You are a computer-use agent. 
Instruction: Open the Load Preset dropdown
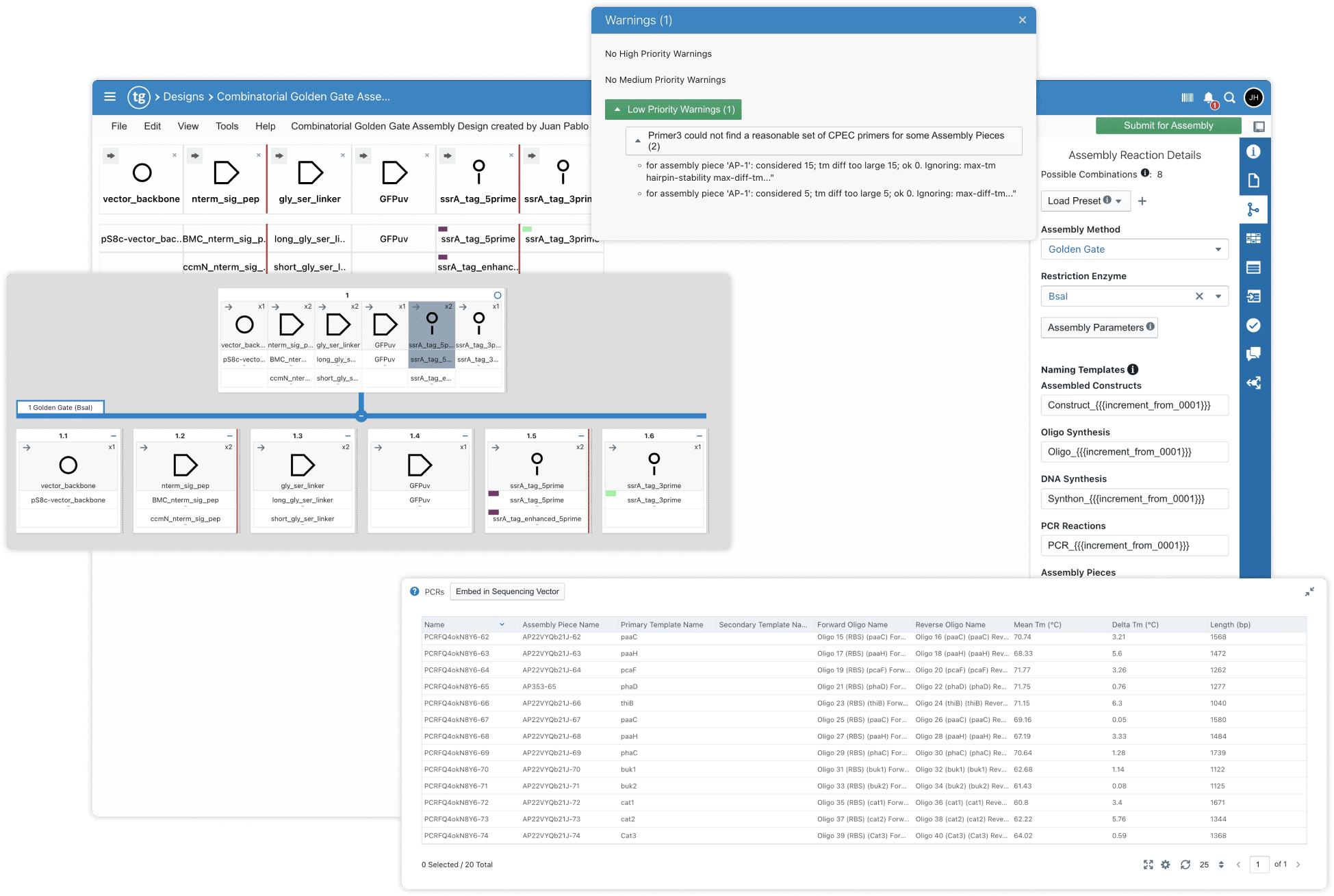[x=1085, y=201]
